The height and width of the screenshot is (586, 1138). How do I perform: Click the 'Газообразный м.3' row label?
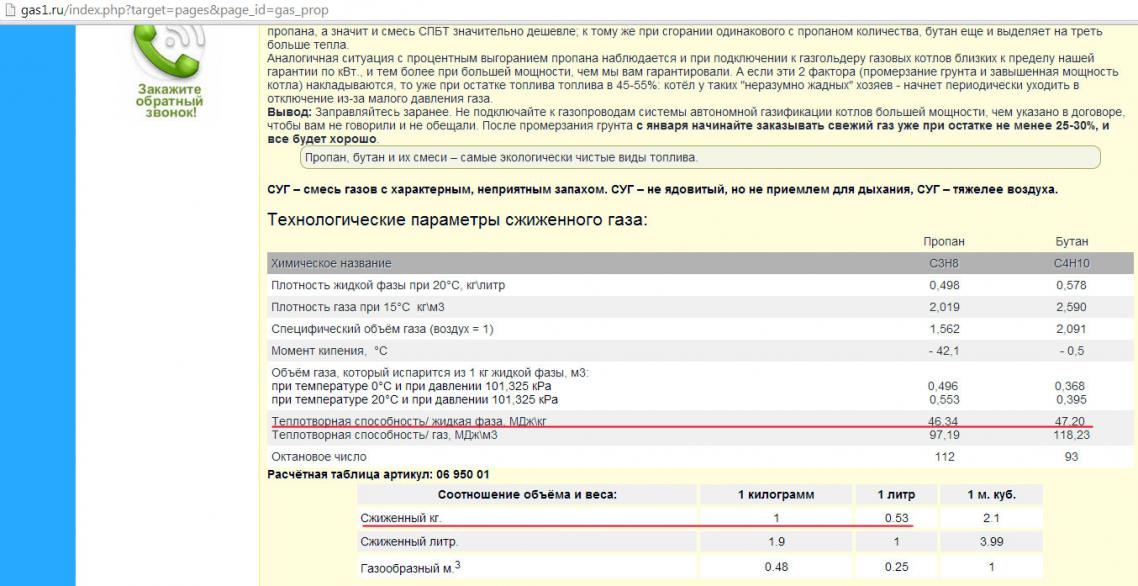410,566
